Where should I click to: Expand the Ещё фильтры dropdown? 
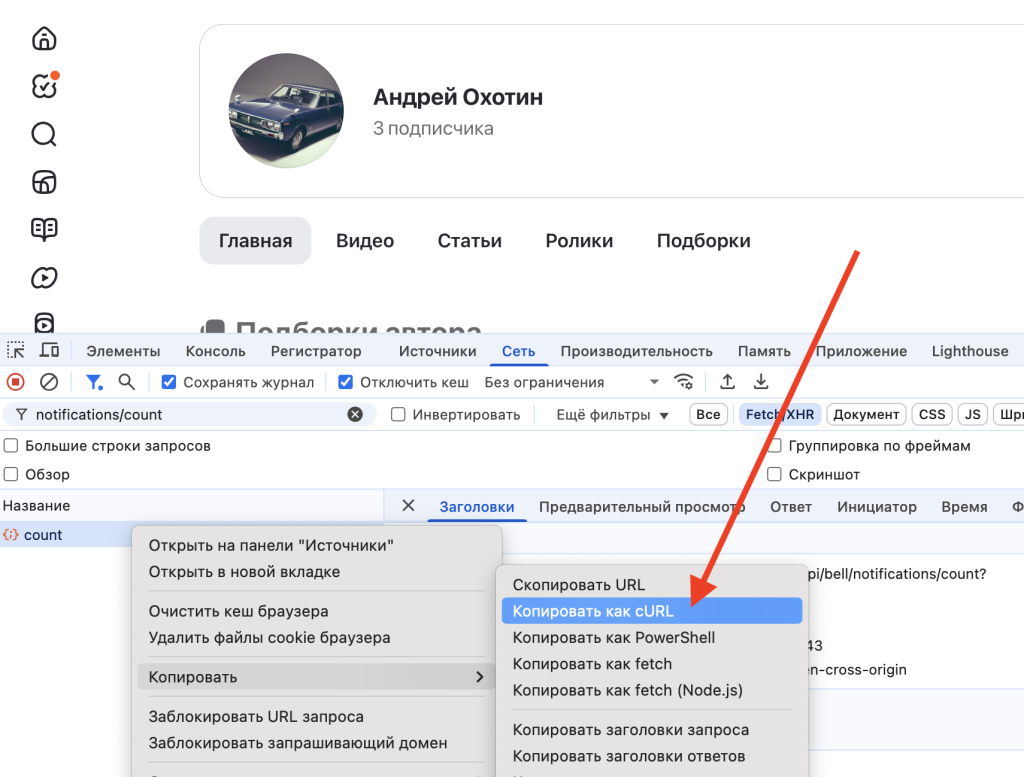[x=612, y=414]
